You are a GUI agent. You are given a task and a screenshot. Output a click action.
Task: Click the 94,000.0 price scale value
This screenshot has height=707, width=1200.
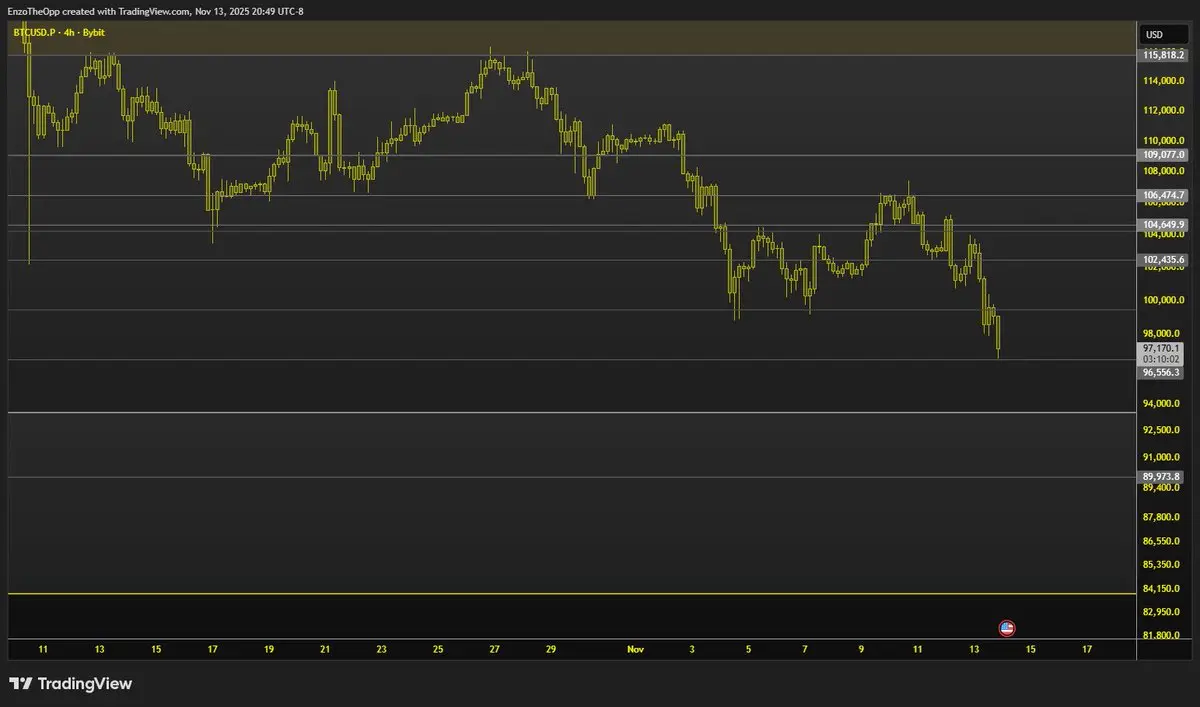click(1162, 404)
